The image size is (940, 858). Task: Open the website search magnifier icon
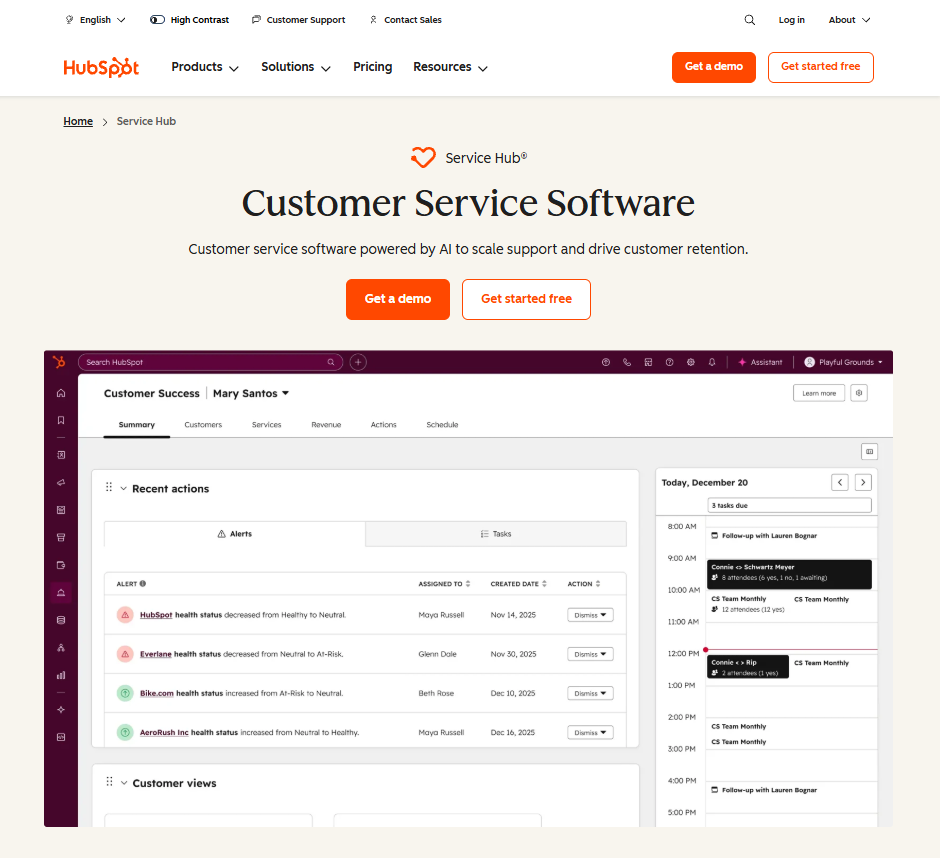[x=749, y=20]
